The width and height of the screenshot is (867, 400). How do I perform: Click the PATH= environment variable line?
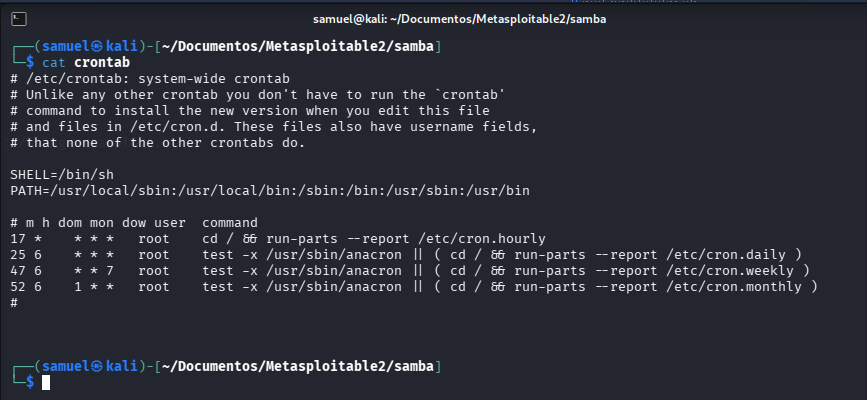pos(270,190)
